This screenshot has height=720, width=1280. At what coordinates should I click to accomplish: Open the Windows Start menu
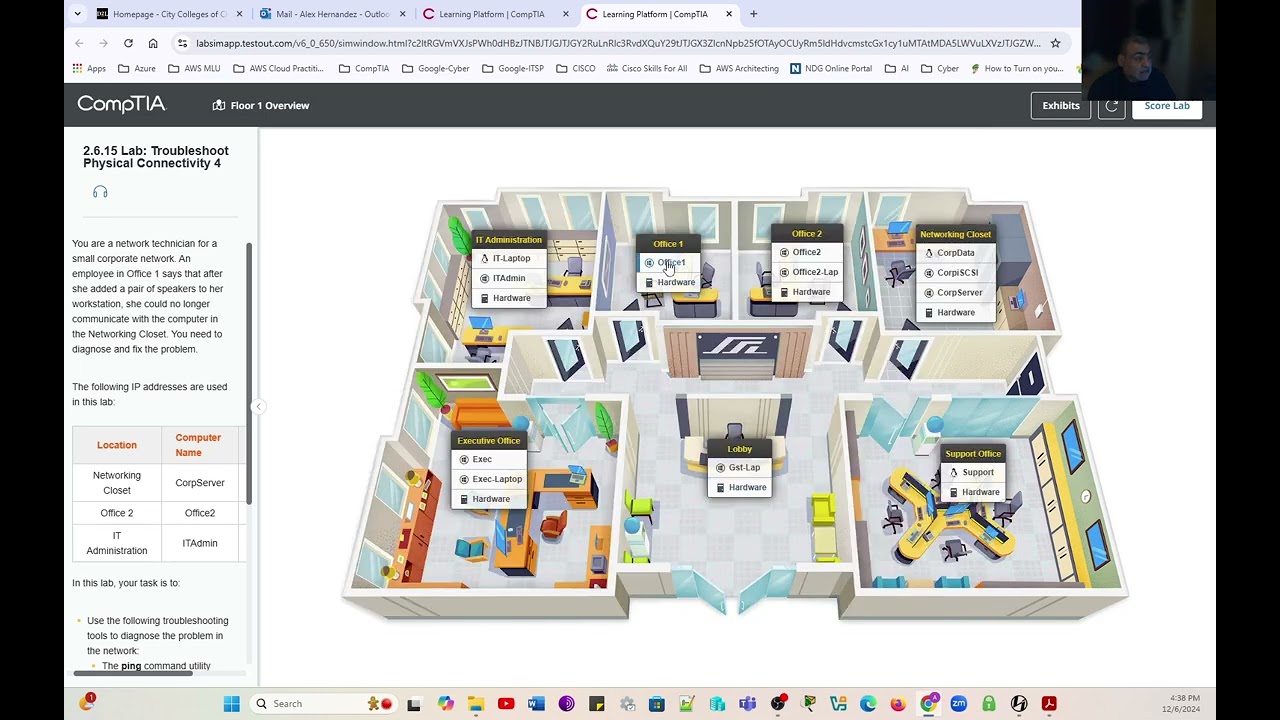(x=231, y=704)
